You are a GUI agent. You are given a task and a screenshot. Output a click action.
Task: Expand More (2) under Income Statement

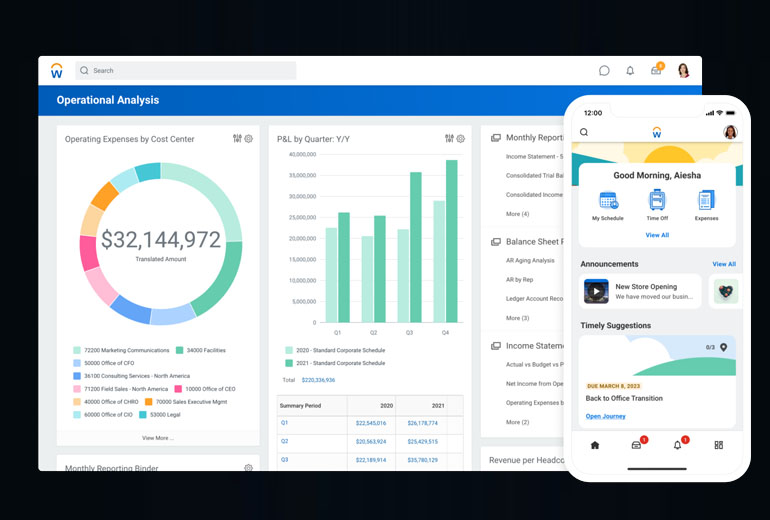click(518, 422)
